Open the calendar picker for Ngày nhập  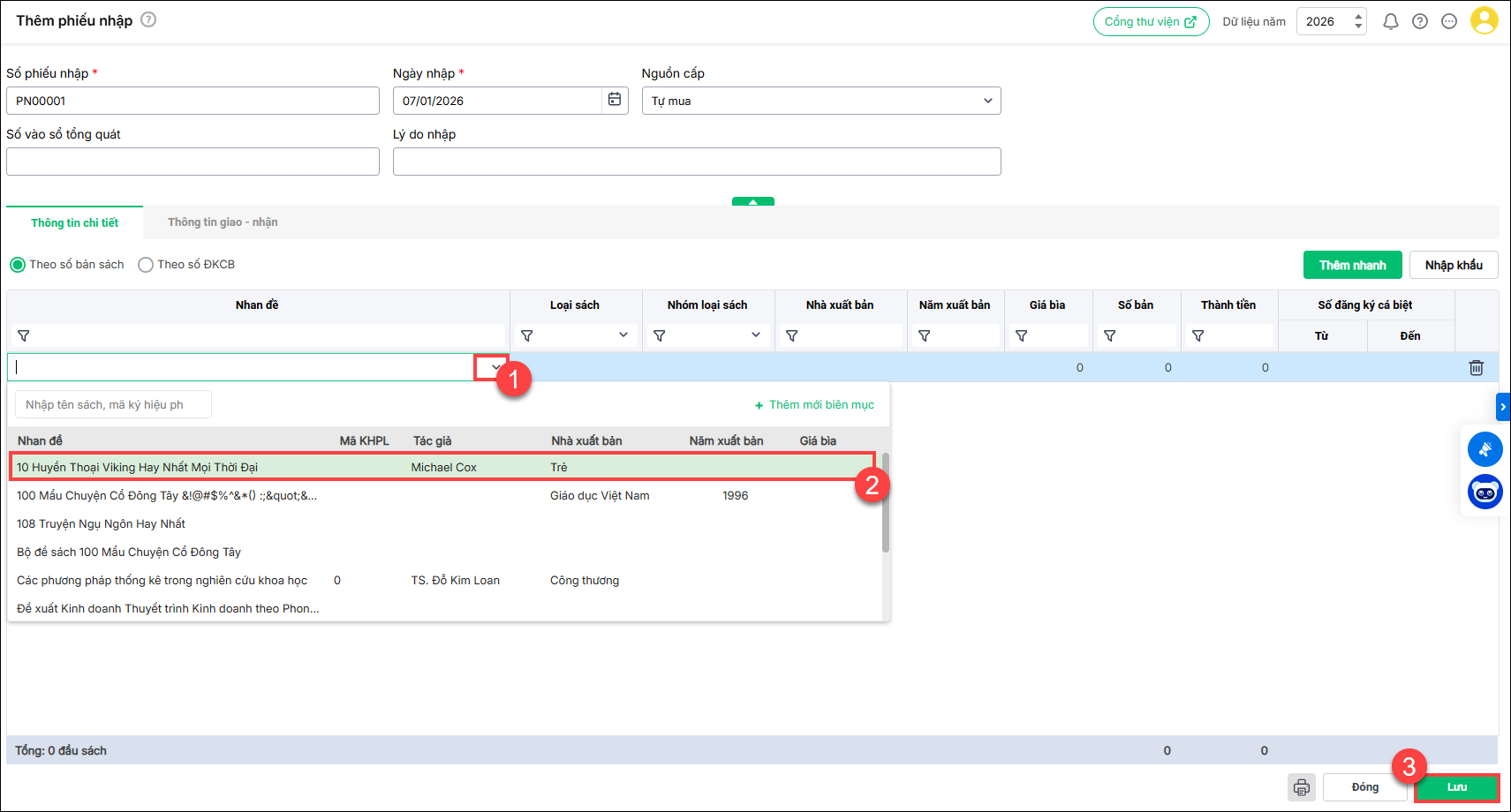click(x=615, y=101)
